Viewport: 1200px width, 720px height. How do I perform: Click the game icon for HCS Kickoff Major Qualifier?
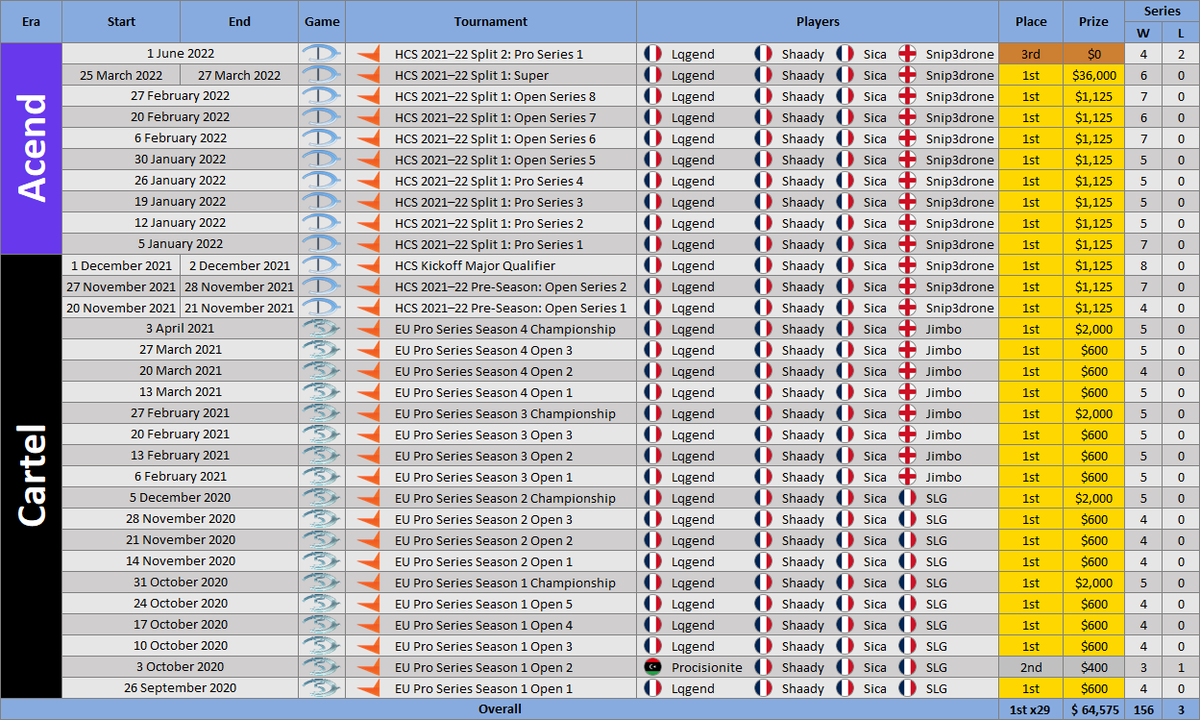click(x=322, y=266)
